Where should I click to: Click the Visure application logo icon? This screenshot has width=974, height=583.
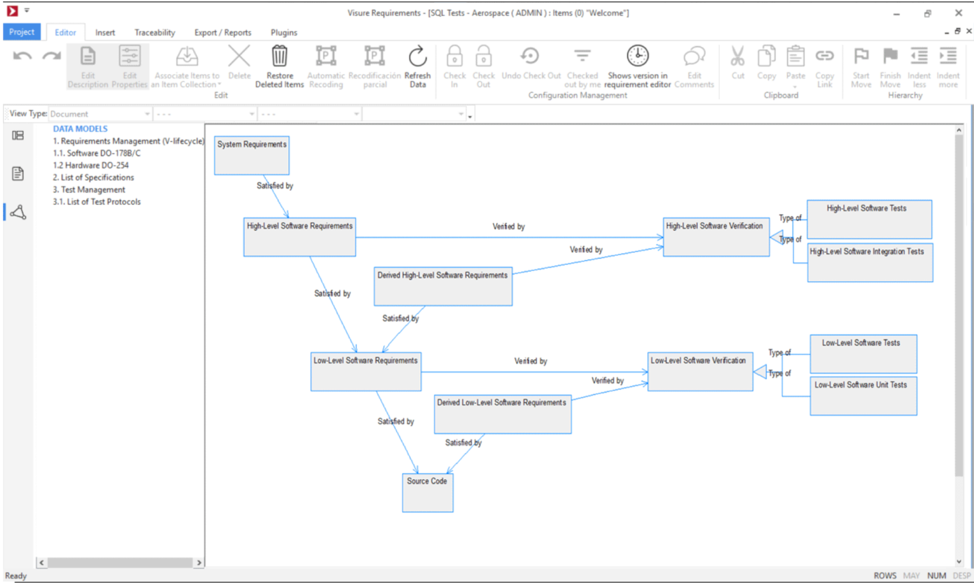(x=12, y=11)
